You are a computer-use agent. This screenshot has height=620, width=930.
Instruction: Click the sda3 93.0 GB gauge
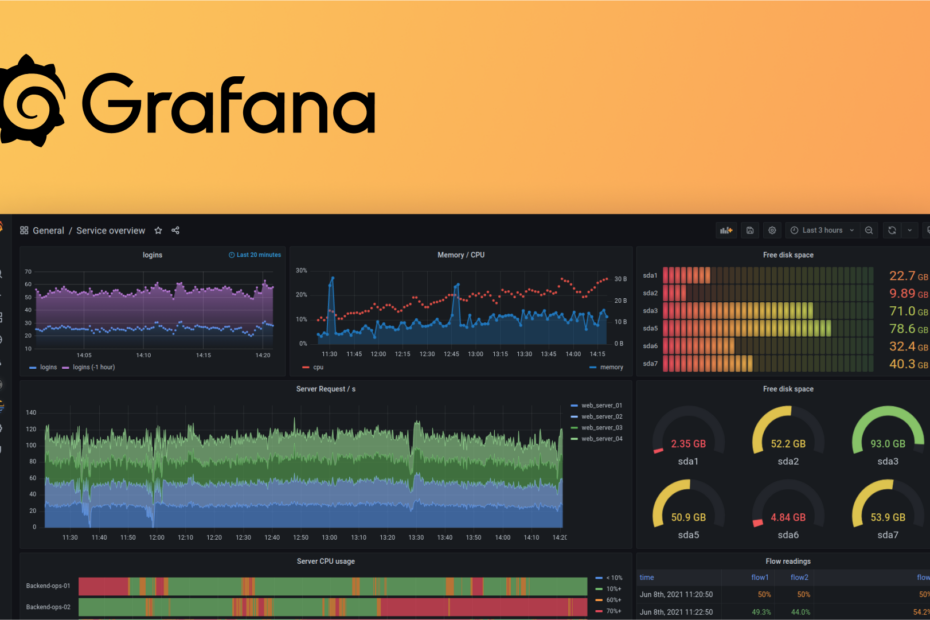point(887,436)
